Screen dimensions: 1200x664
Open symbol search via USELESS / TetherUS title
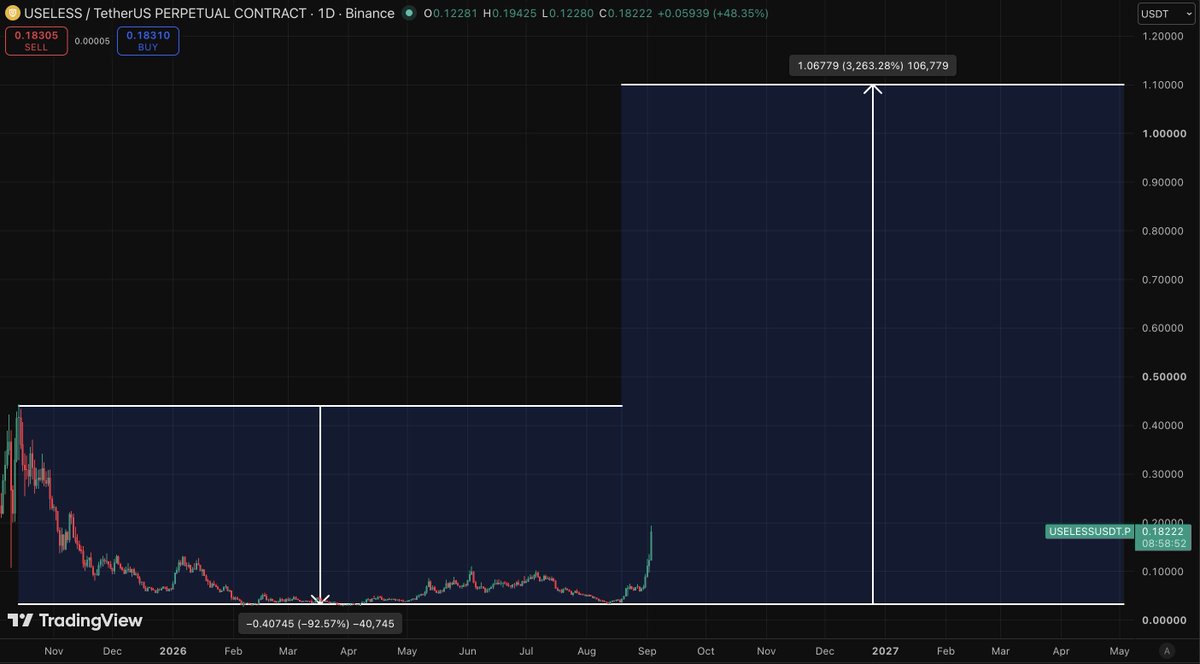[165, 13]
